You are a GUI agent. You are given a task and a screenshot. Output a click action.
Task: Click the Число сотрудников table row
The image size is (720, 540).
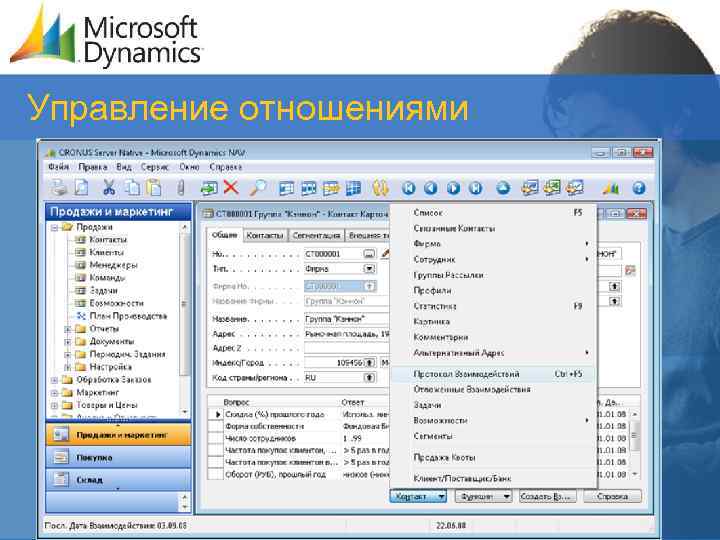[298, 438]
